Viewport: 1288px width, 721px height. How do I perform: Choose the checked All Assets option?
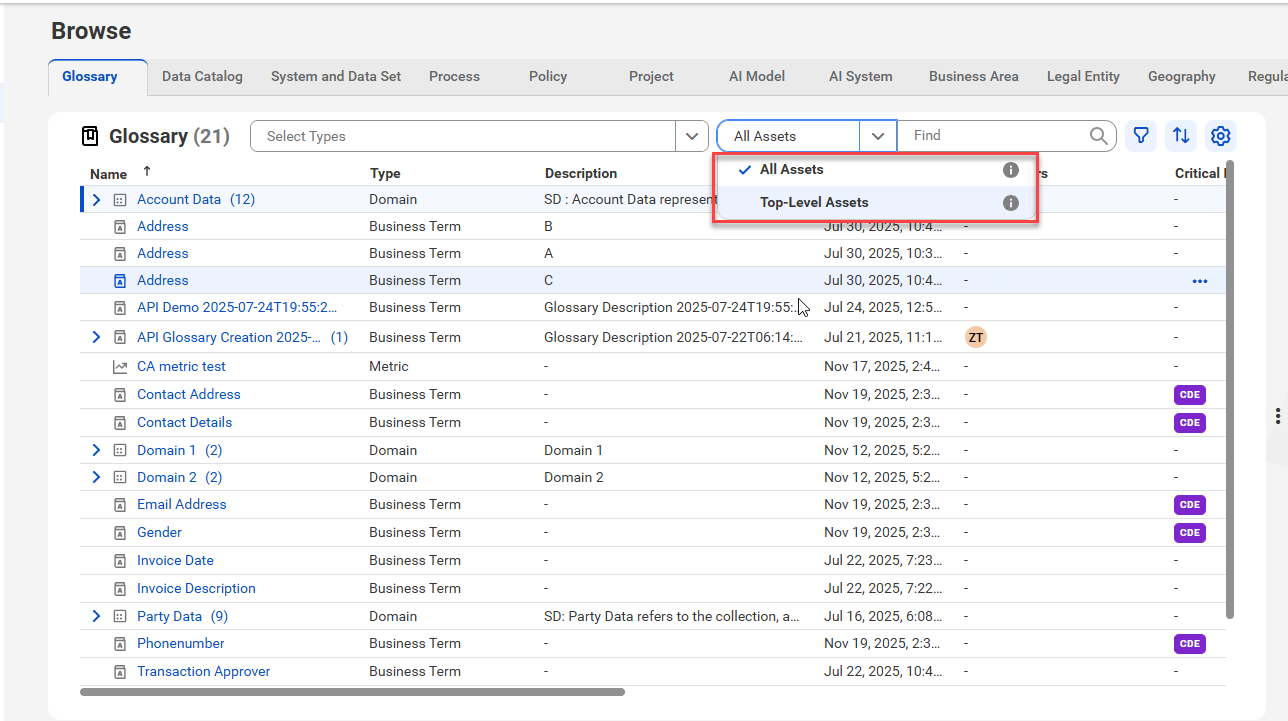[x=875, y=170]
